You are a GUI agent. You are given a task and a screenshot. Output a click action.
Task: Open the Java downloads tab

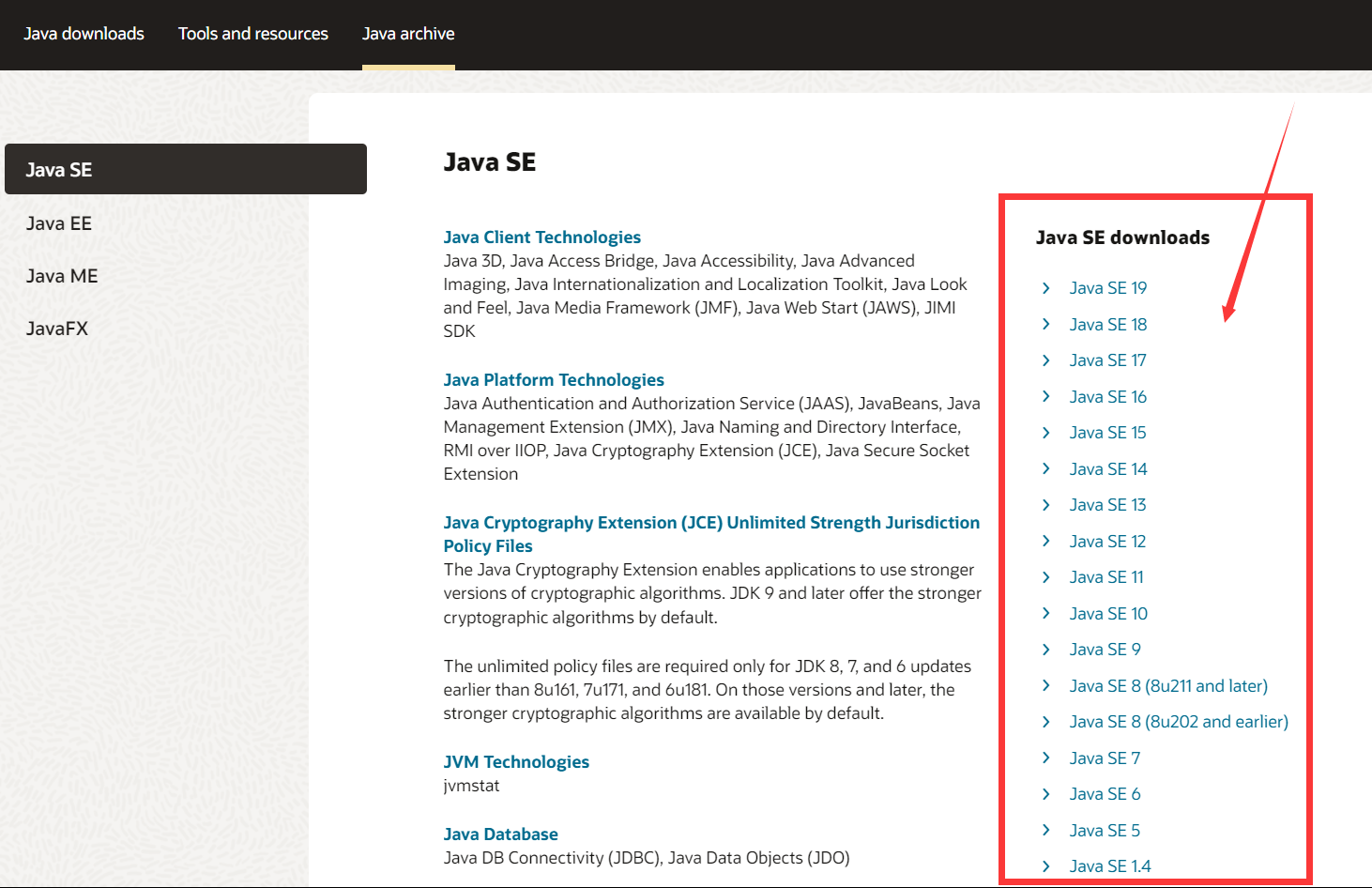click(84, 34)
